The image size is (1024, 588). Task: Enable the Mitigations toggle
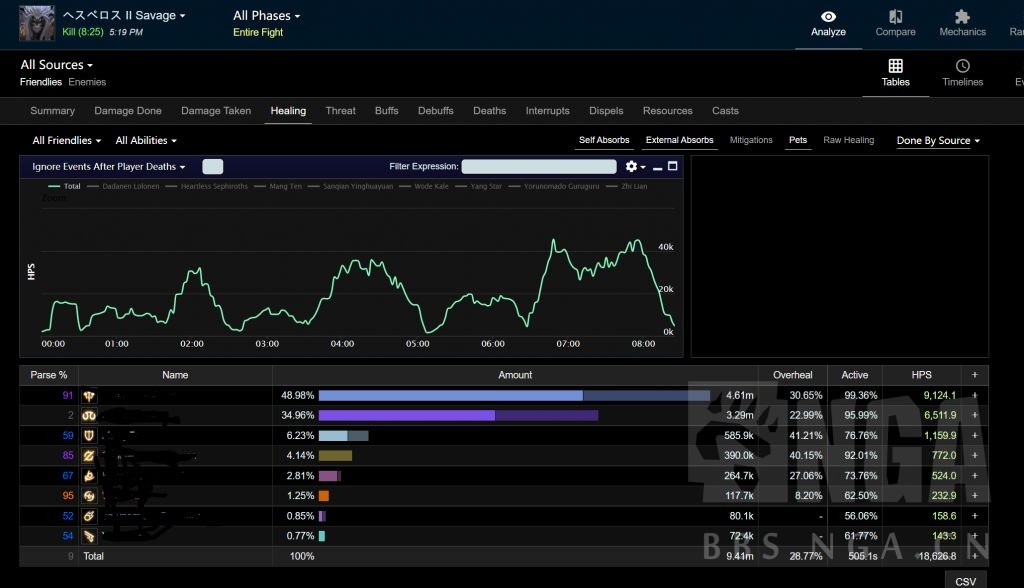point(751,140)
